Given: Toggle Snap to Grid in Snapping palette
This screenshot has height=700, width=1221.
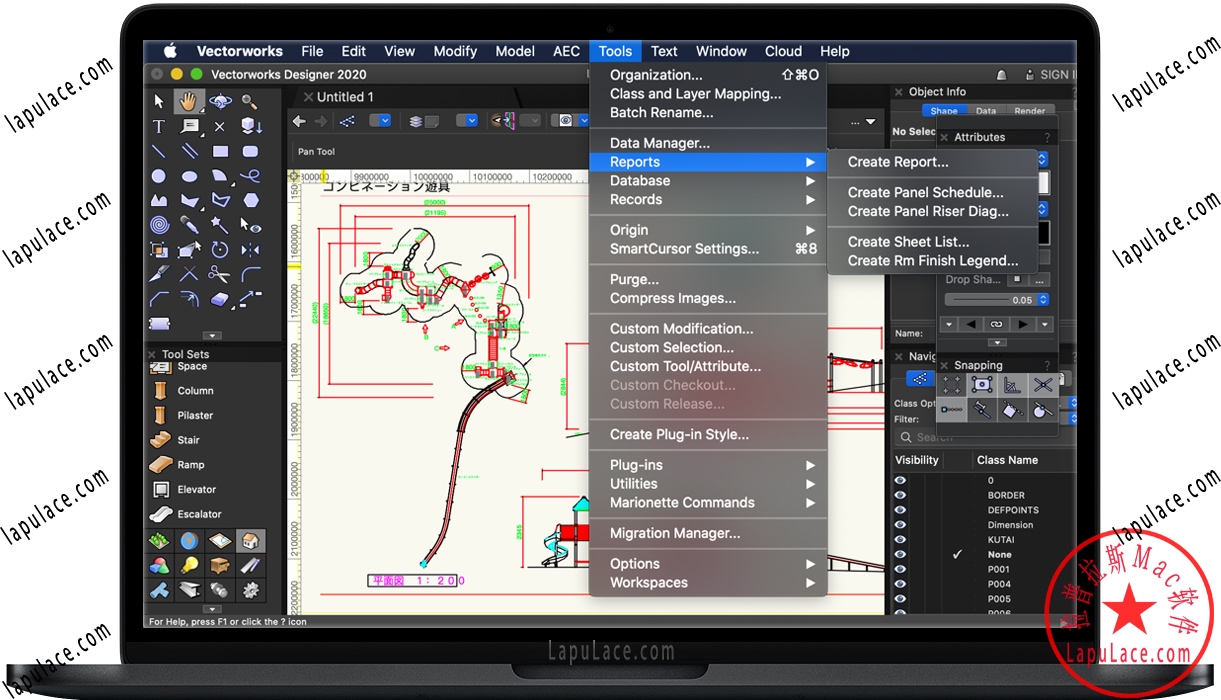Looking at the screenshot, I should [952, 385].
